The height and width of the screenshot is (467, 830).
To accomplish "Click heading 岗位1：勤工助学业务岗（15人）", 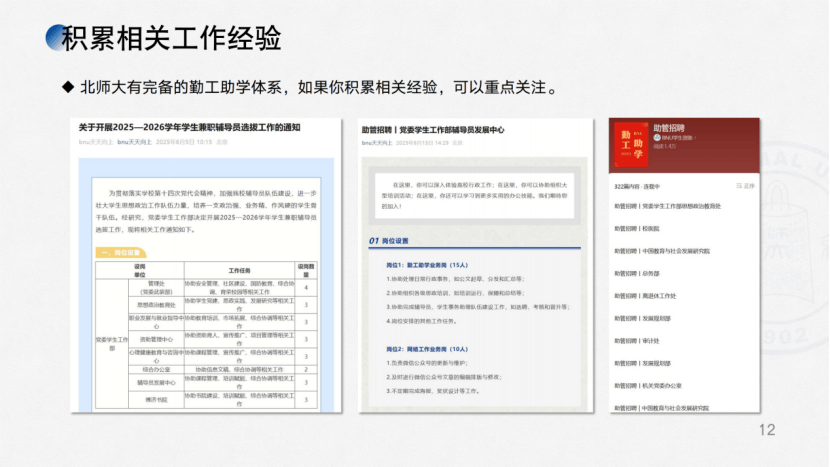I will [x=427, y=265].
